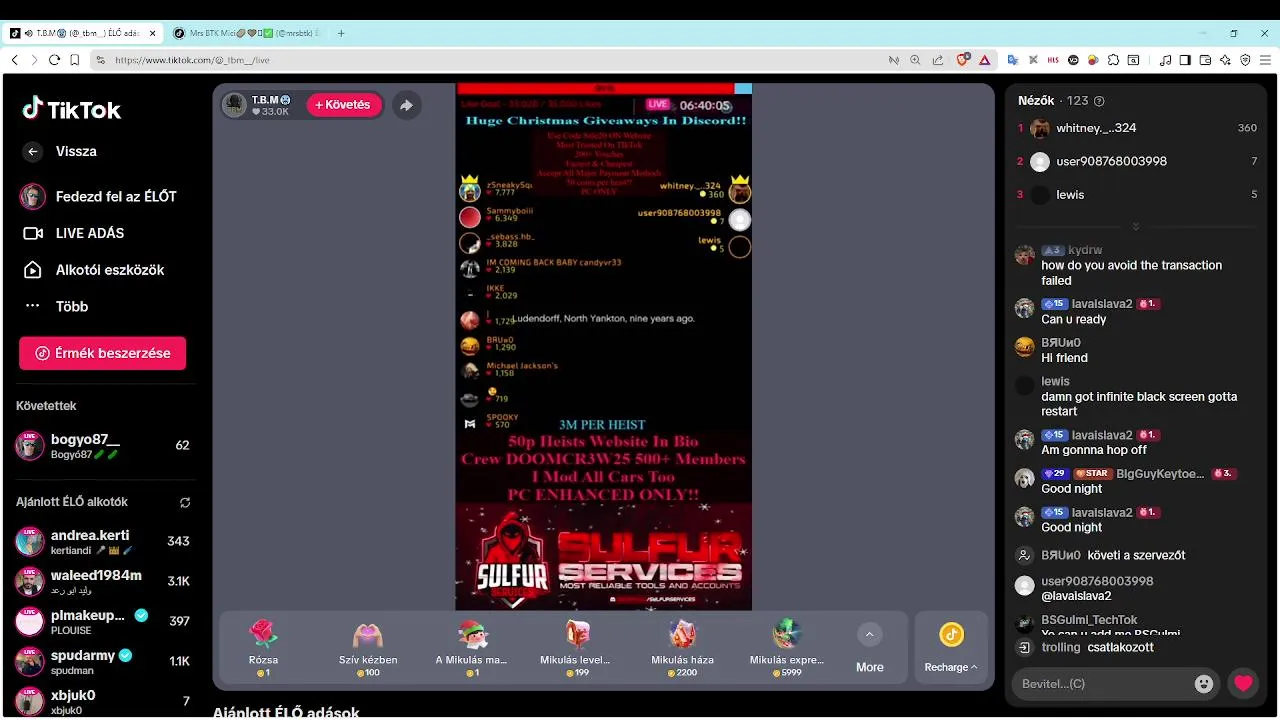Send the Mikulás level... gift
The image size is (1280, 720).
577,648
